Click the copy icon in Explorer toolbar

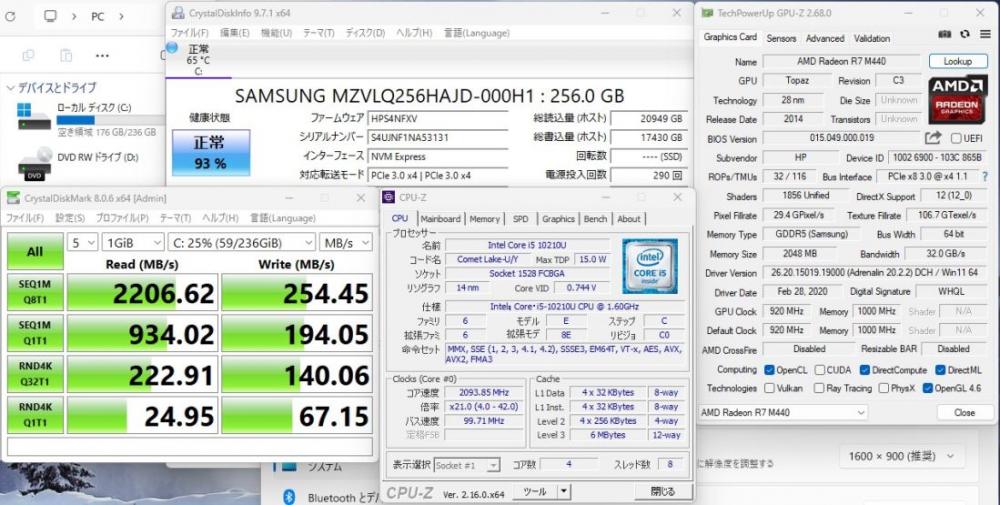pyautogui.click(x=28, y=56)
